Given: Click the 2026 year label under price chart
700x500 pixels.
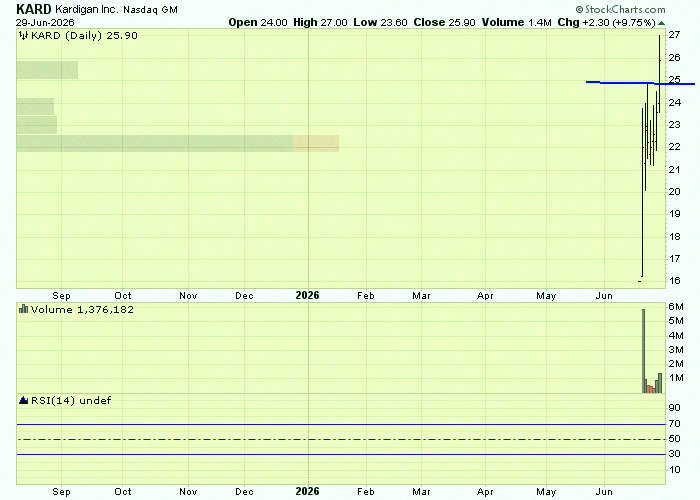Looking at the screenshot, I should click(308, 296).
